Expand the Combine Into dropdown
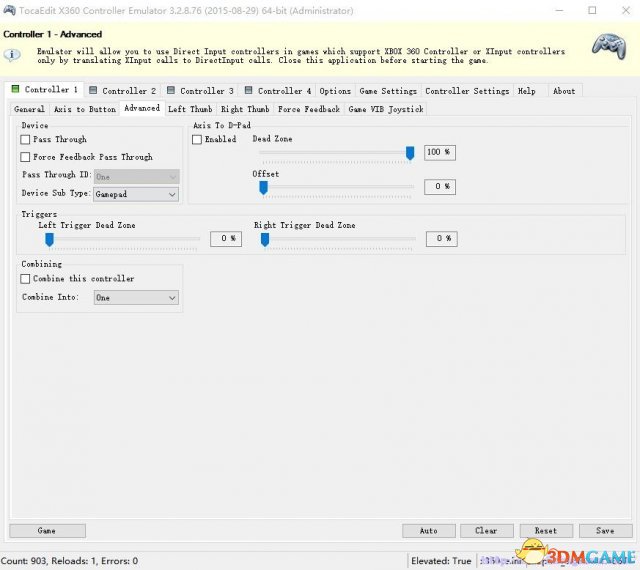 pos(136,298)
